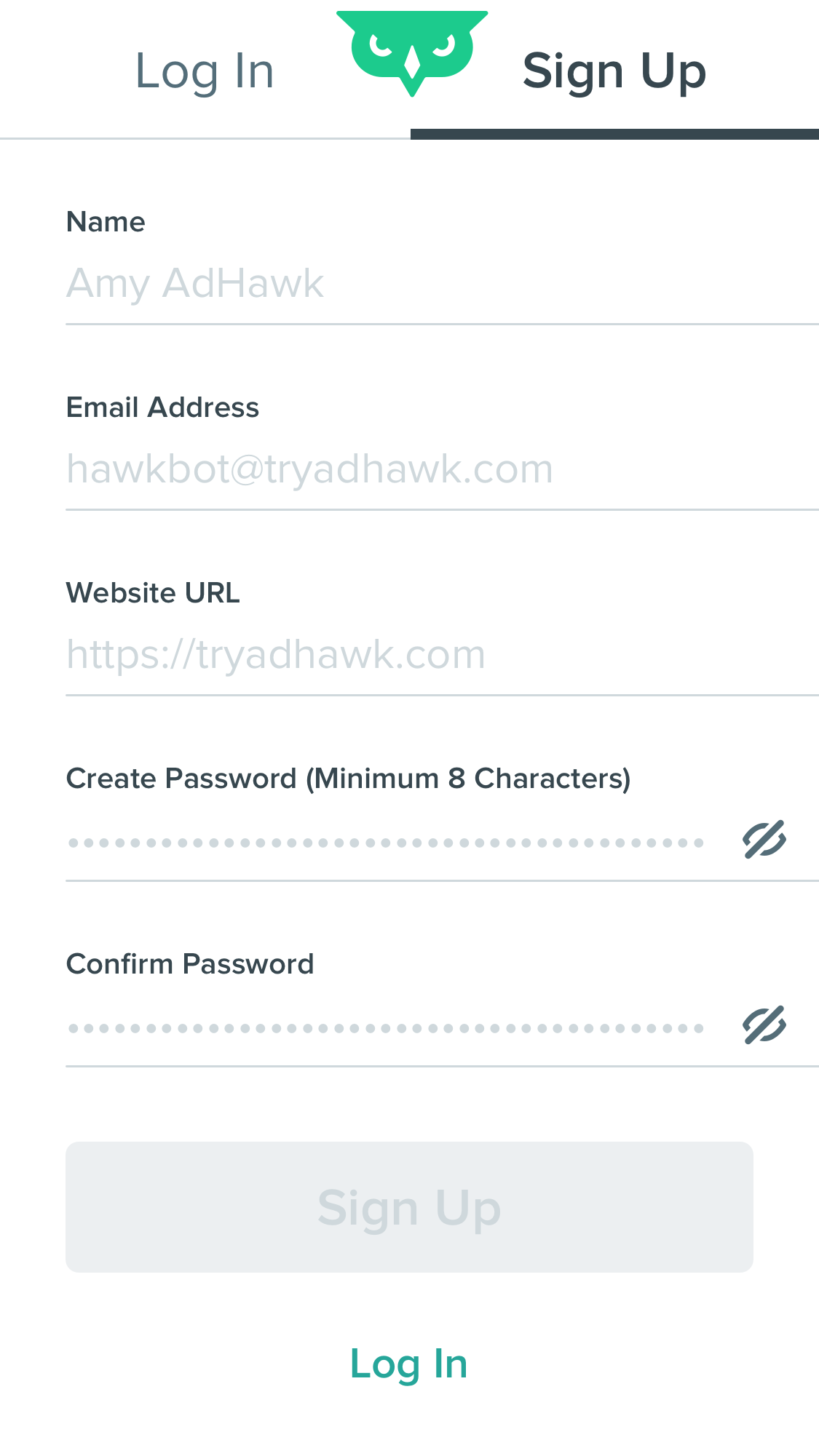Viewport: 819px width, 1456px height.
Task: Click the gray underline beneath Log In tab
Action: tap(205, 138)
